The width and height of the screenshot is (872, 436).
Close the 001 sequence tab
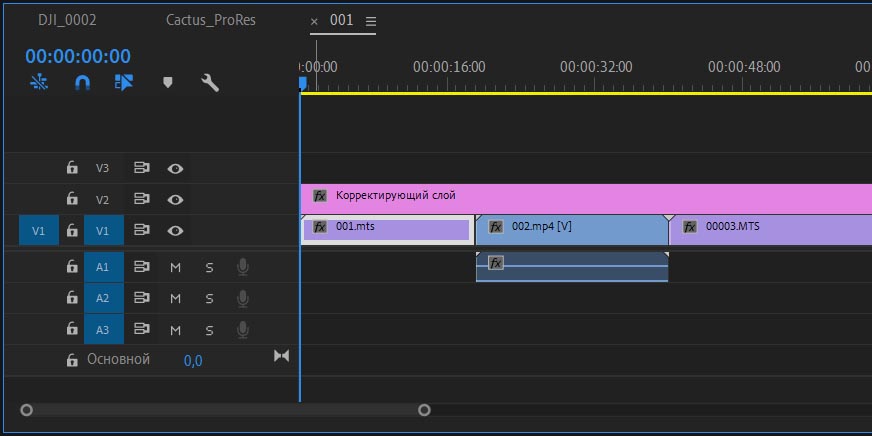point(314,21)
